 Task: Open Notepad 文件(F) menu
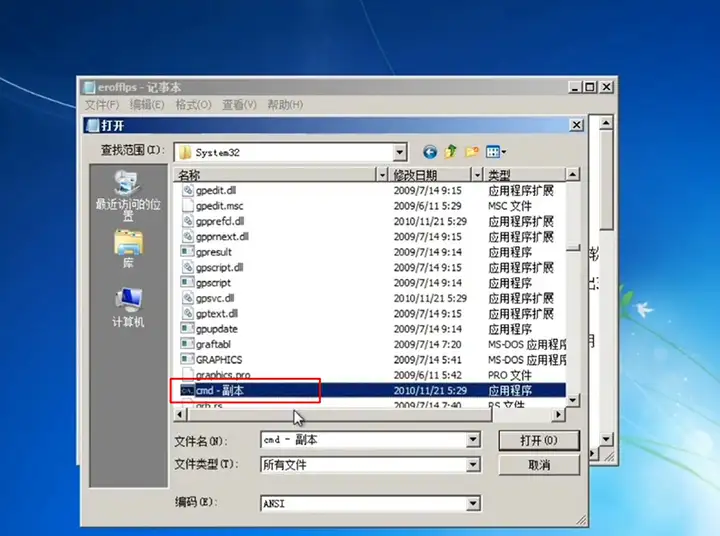[102, 105]
